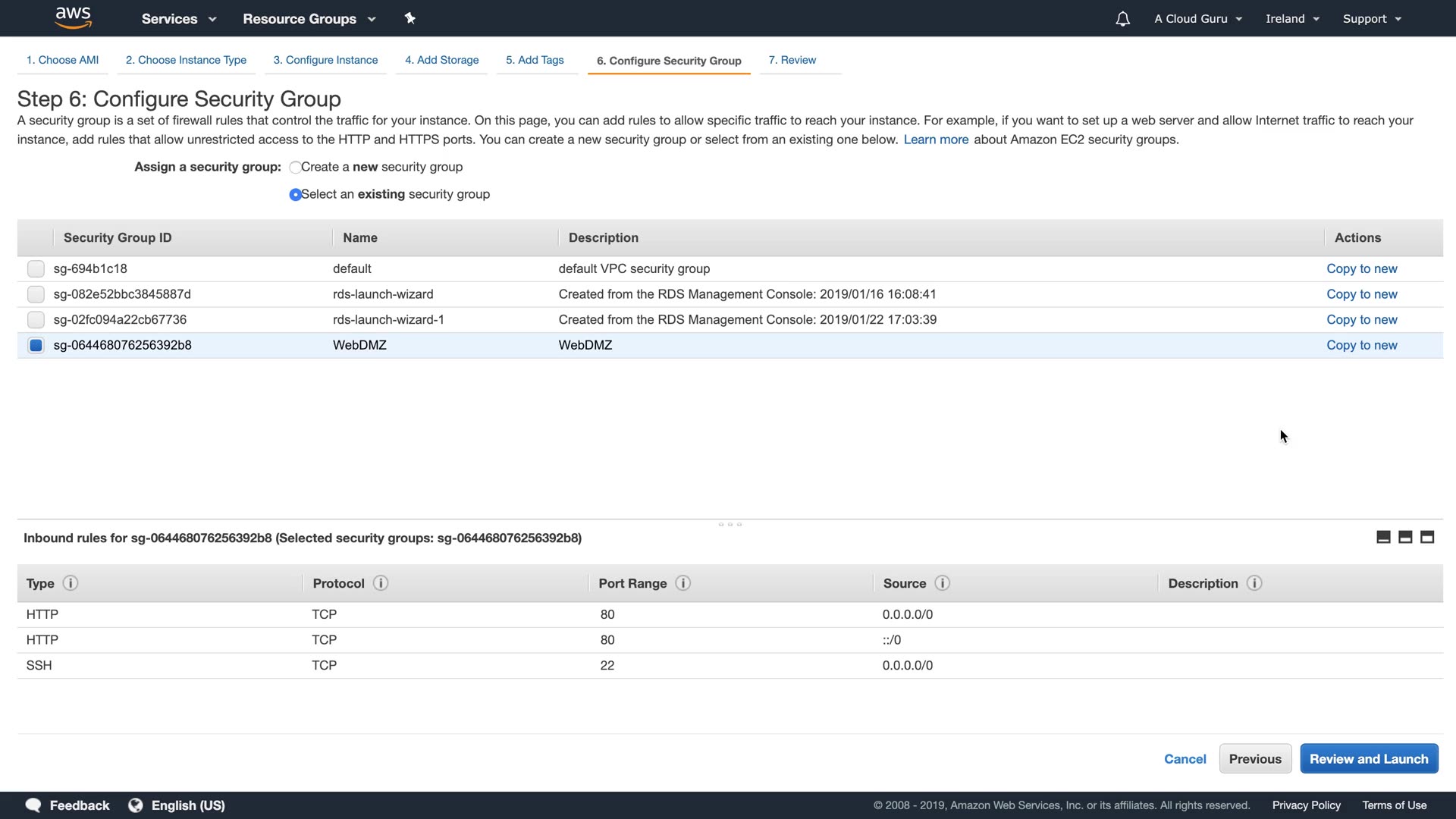The image size is (1456, 819).
Task: Switch to the 7. Review step
Action: tap(792, 60)
